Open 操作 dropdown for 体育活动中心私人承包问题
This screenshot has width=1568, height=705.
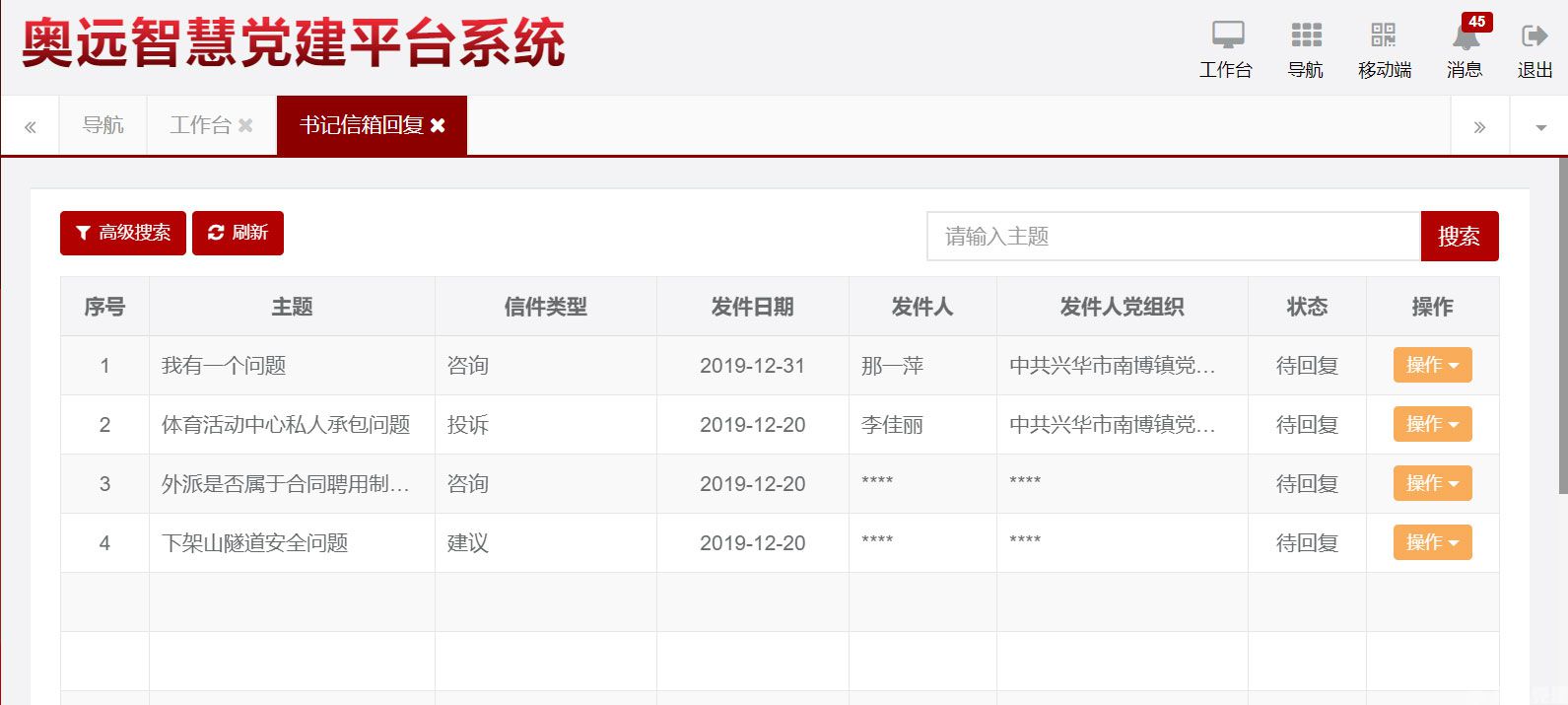pos(1432,424)
